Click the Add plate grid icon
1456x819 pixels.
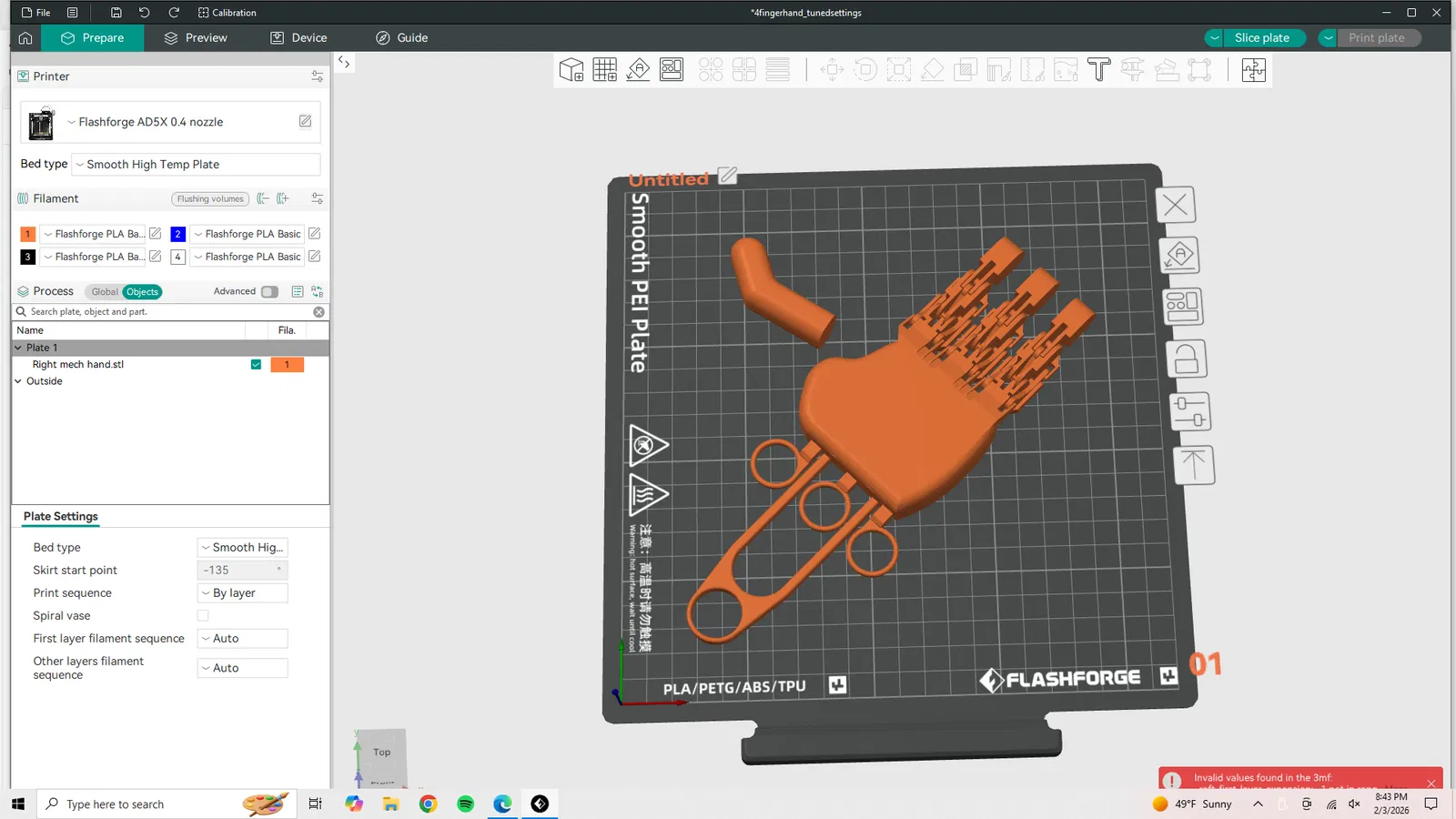point(604,70)
